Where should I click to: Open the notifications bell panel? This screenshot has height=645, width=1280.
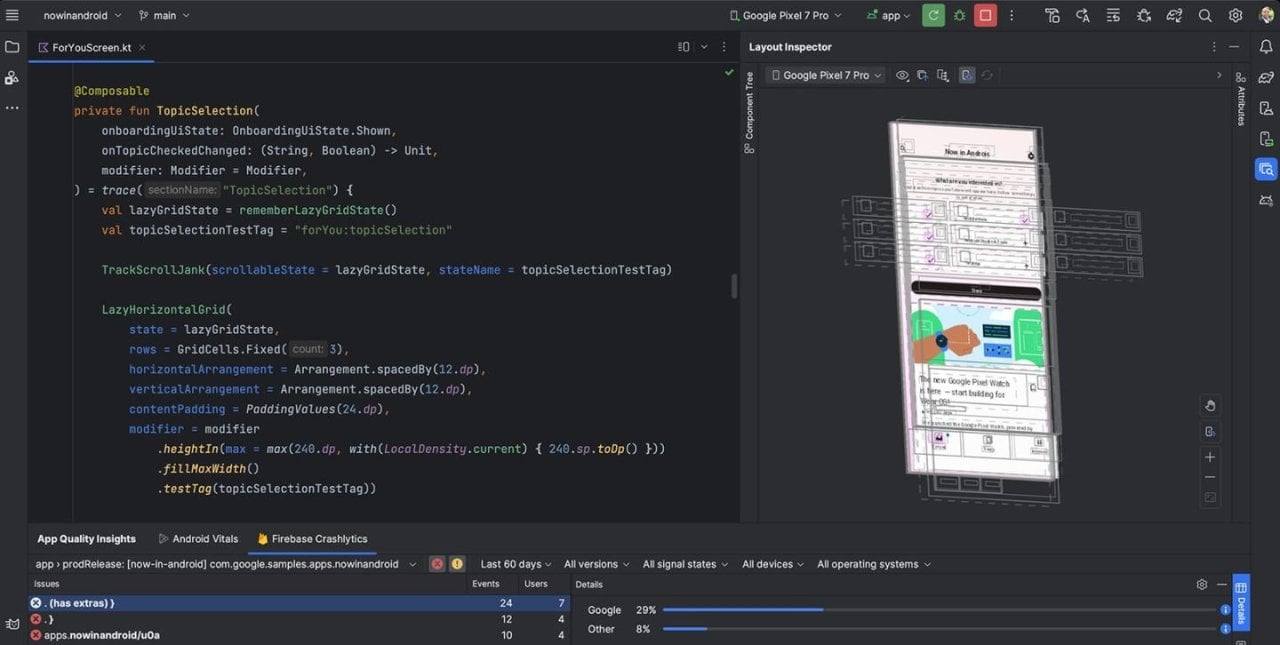coord(1266,47)
